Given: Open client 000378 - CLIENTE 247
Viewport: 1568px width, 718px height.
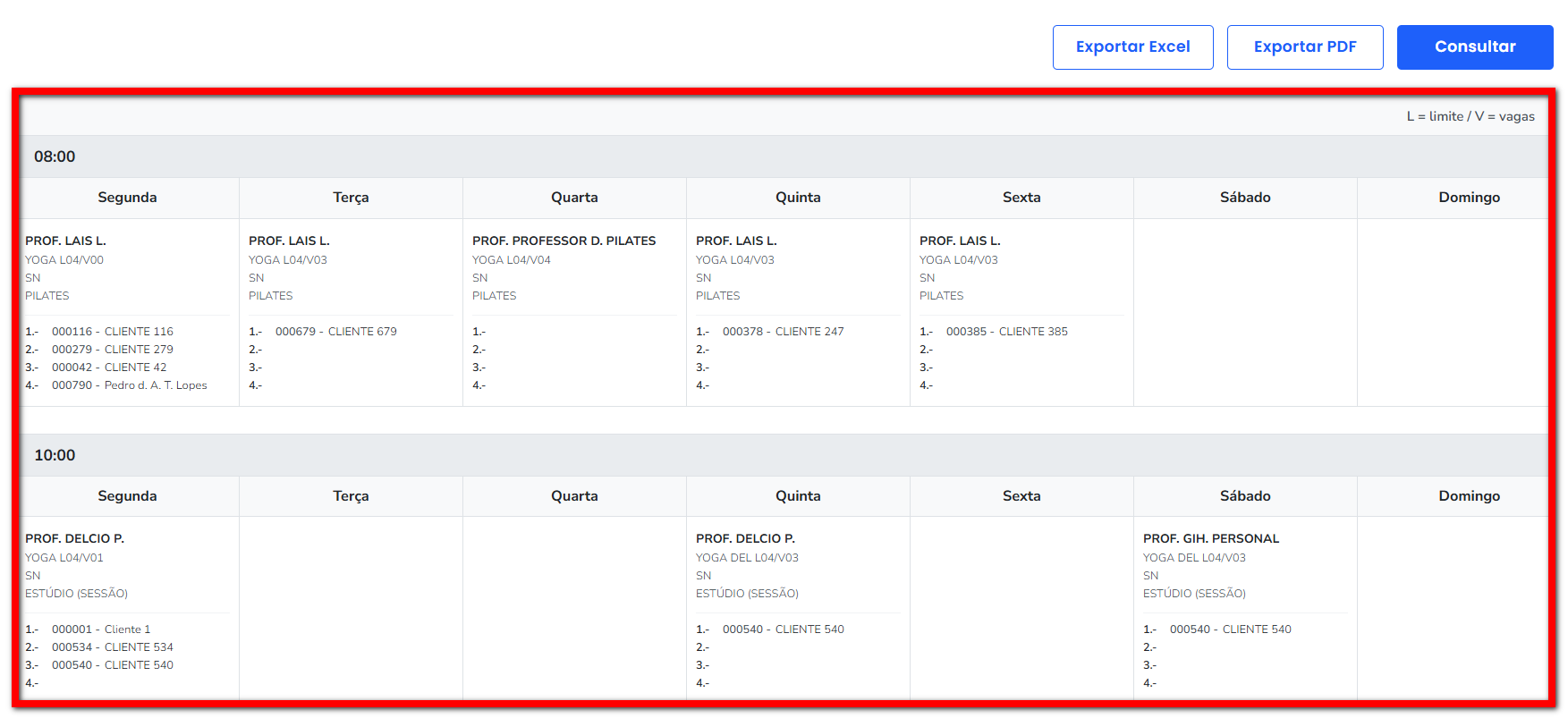Looking at the screenshot, I should 783,332.
